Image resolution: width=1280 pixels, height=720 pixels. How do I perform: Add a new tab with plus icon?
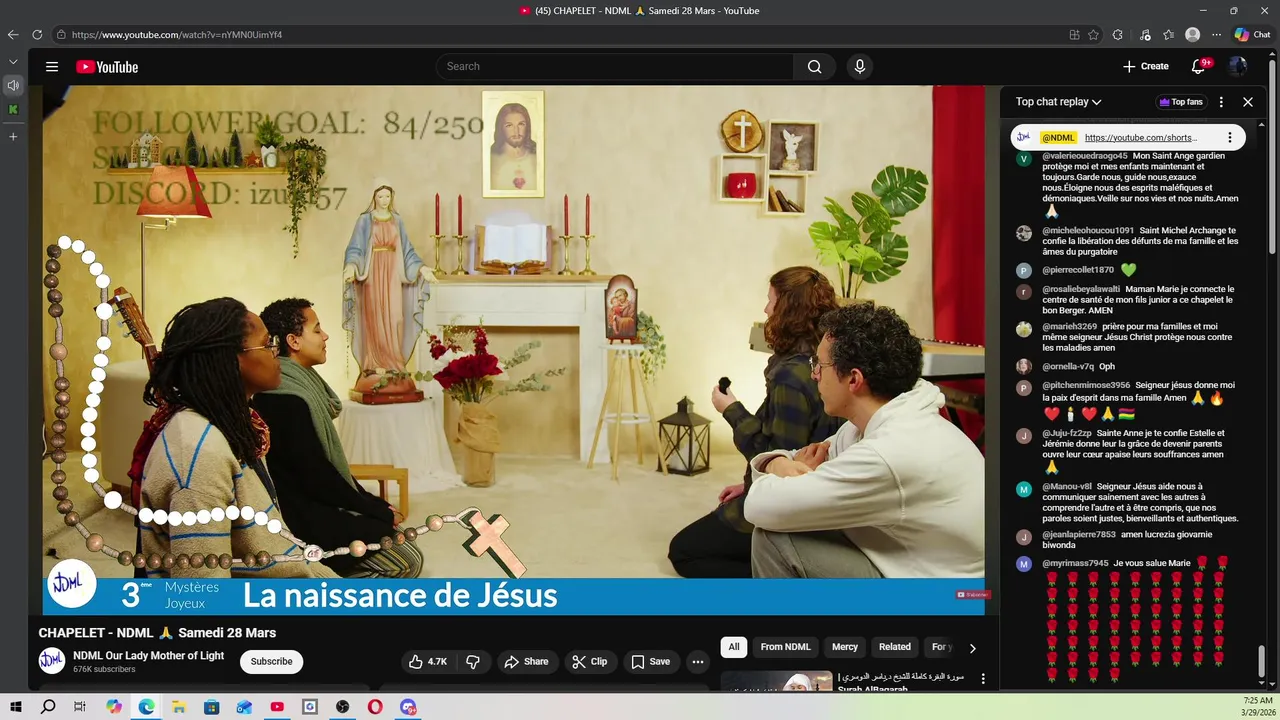tap(13, 136)
